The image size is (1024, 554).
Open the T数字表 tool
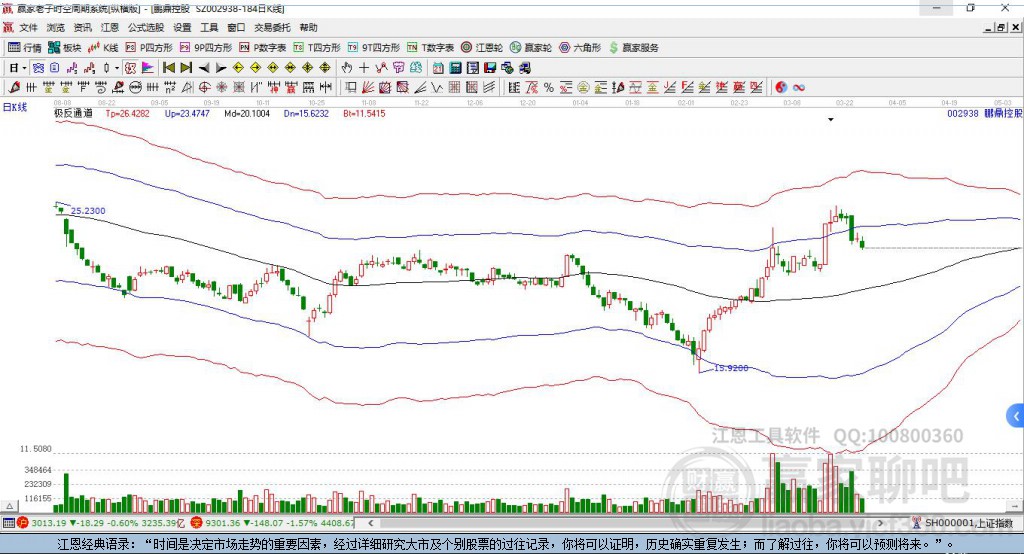430,48
